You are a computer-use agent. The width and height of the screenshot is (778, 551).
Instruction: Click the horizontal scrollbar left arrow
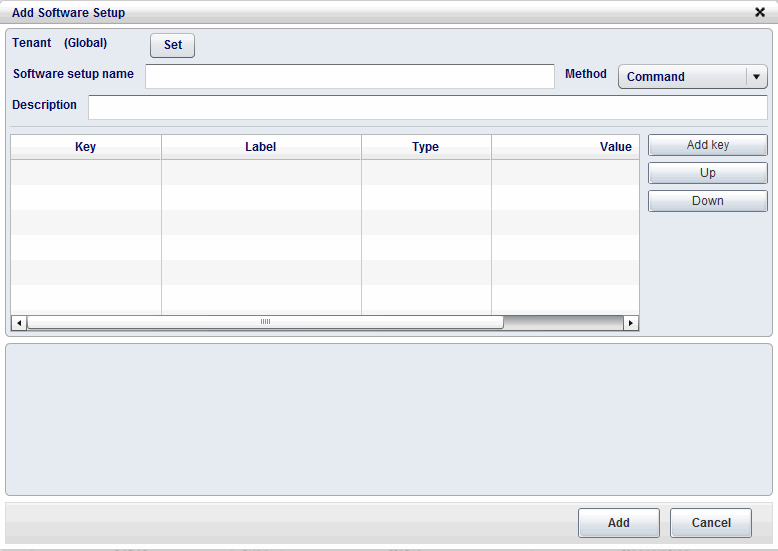pos(19,323)
